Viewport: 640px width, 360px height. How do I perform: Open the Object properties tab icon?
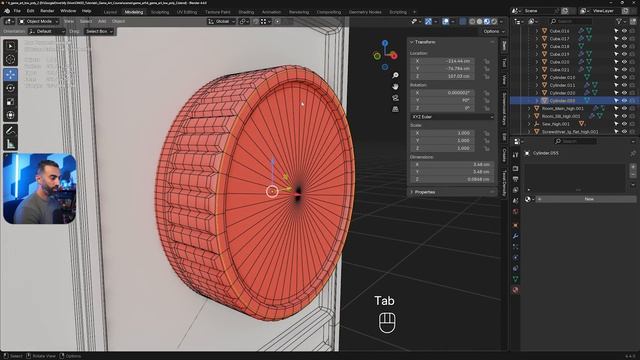tap(516, 225)
